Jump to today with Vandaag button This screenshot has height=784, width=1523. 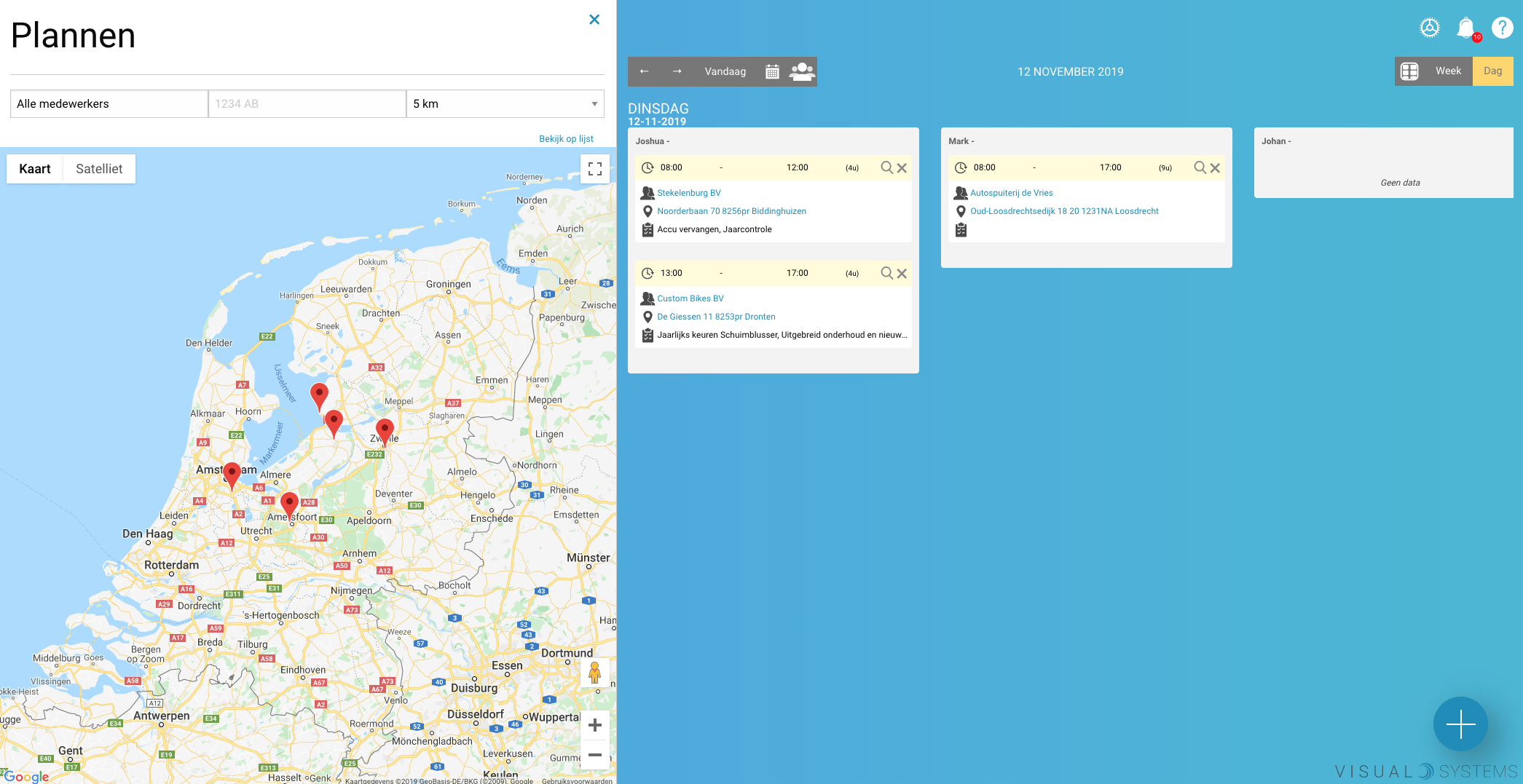[x=725, y=71]
